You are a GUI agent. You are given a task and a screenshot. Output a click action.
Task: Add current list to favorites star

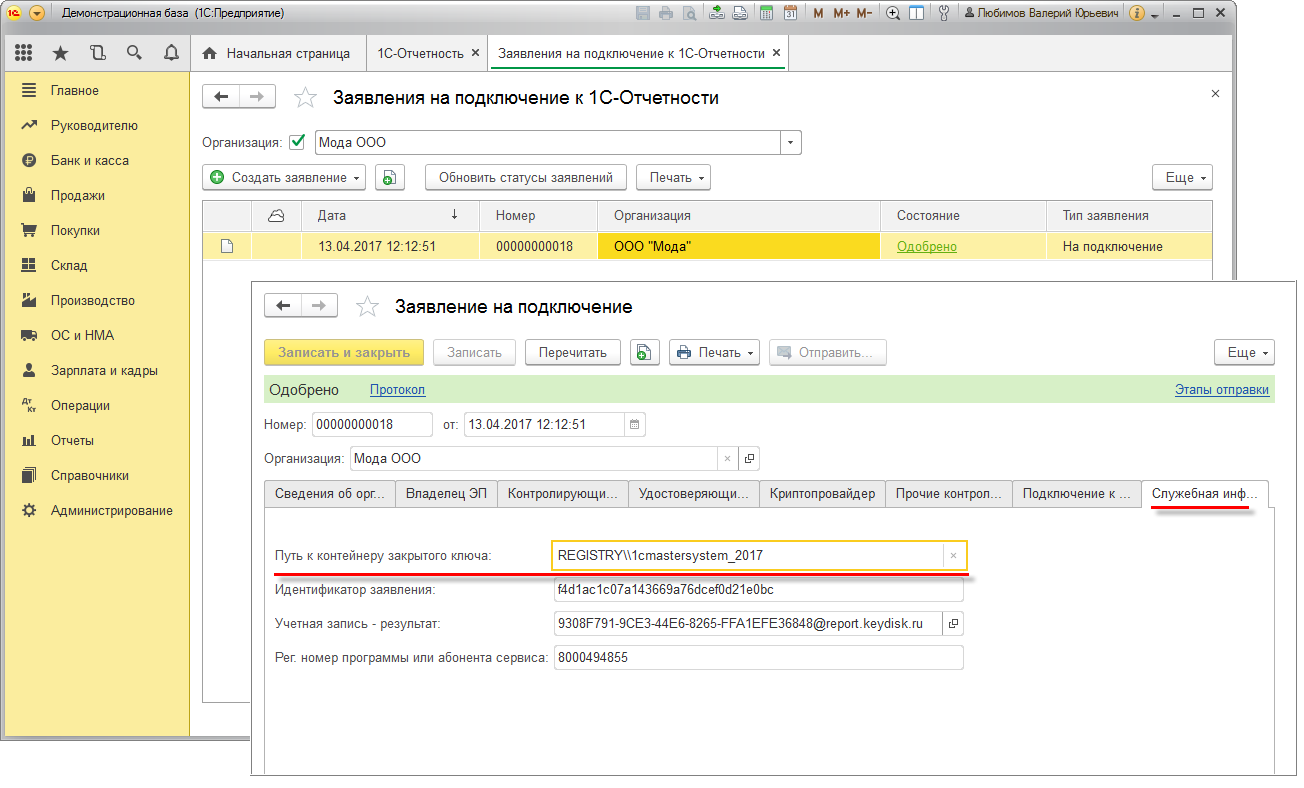click(305, 98)
